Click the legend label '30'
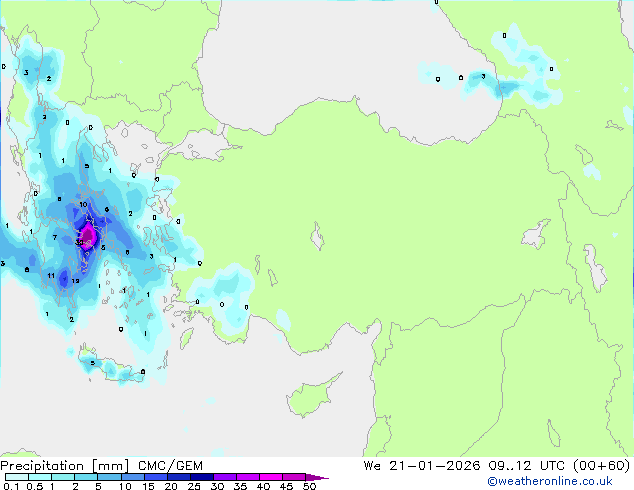634x490 pixels. 217,486
